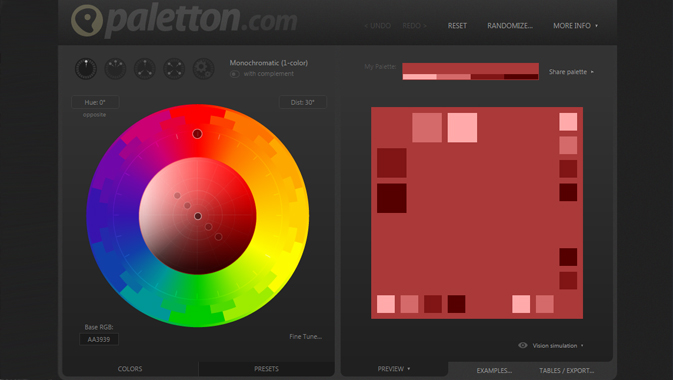673x380 pixels.
Task: Click the lightest pink strip in My Palette
Action: point(419,77)
